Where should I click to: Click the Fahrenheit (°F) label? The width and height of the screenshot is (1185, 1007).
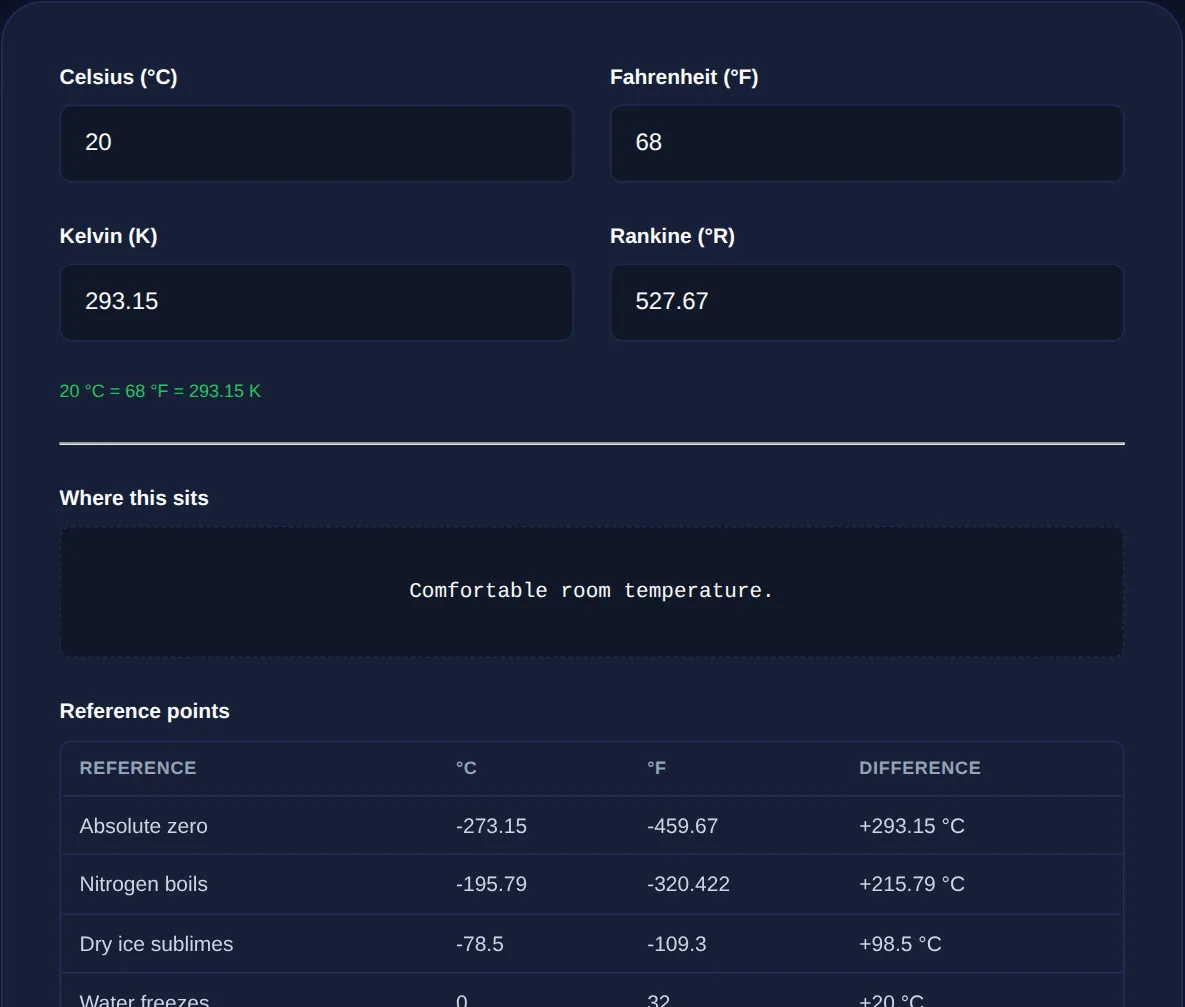tap(684, 77)
